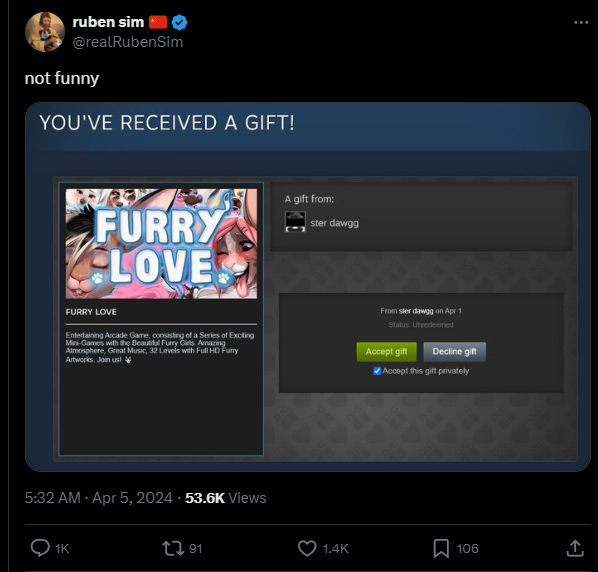The width and height of the screenshot is (598, 572).
Task: Click the 53.6K Views count
Action: coord(226,498)
